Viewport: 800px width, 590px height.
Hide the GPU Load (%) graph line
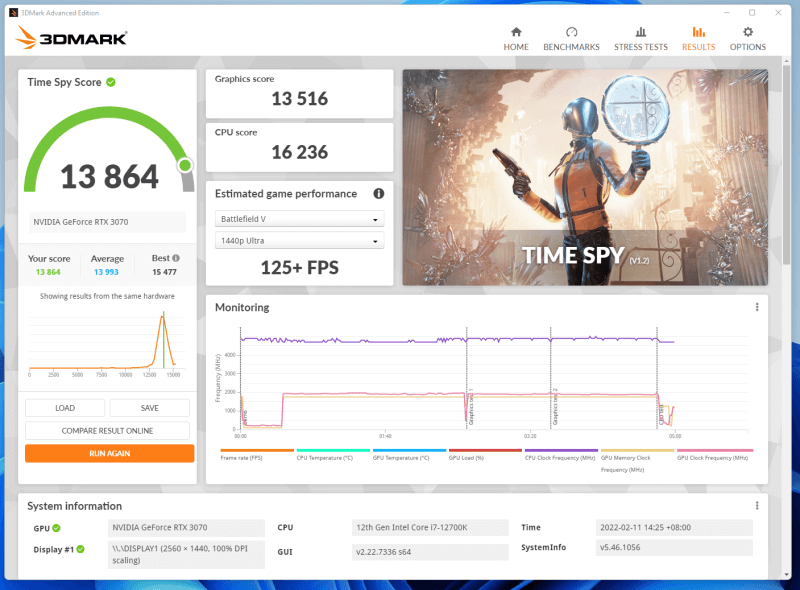pos(467,453)
